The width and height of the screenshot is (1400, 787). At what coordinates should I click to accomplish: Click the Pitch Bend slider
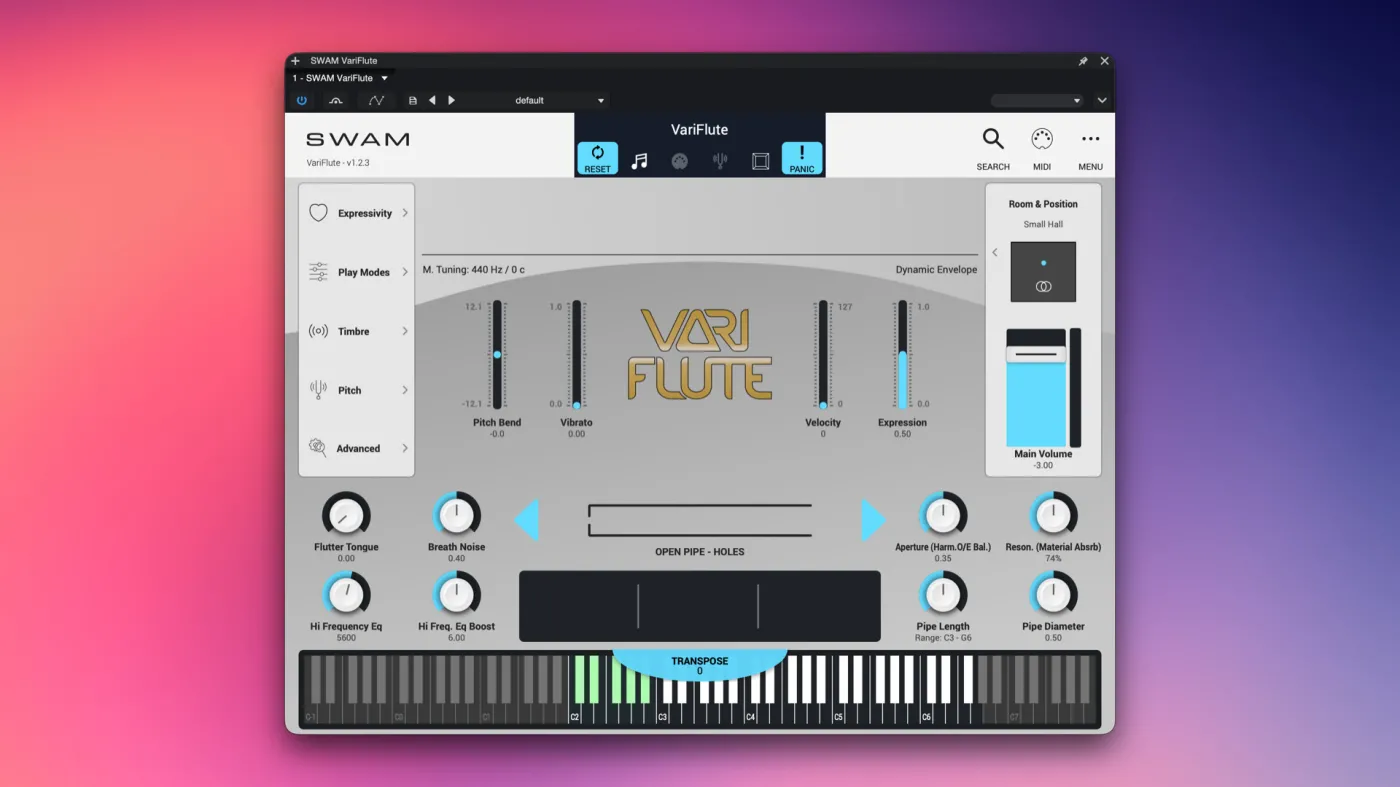coord(497,355)
